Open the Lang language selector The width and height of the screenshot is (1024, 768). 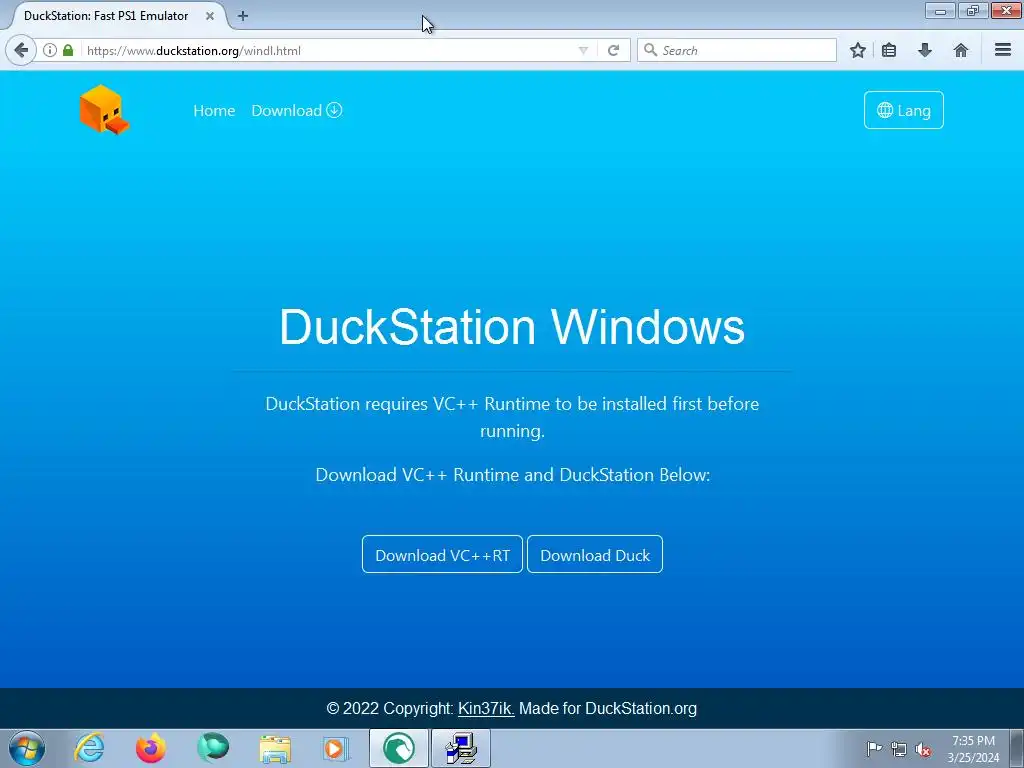point(904,110)
